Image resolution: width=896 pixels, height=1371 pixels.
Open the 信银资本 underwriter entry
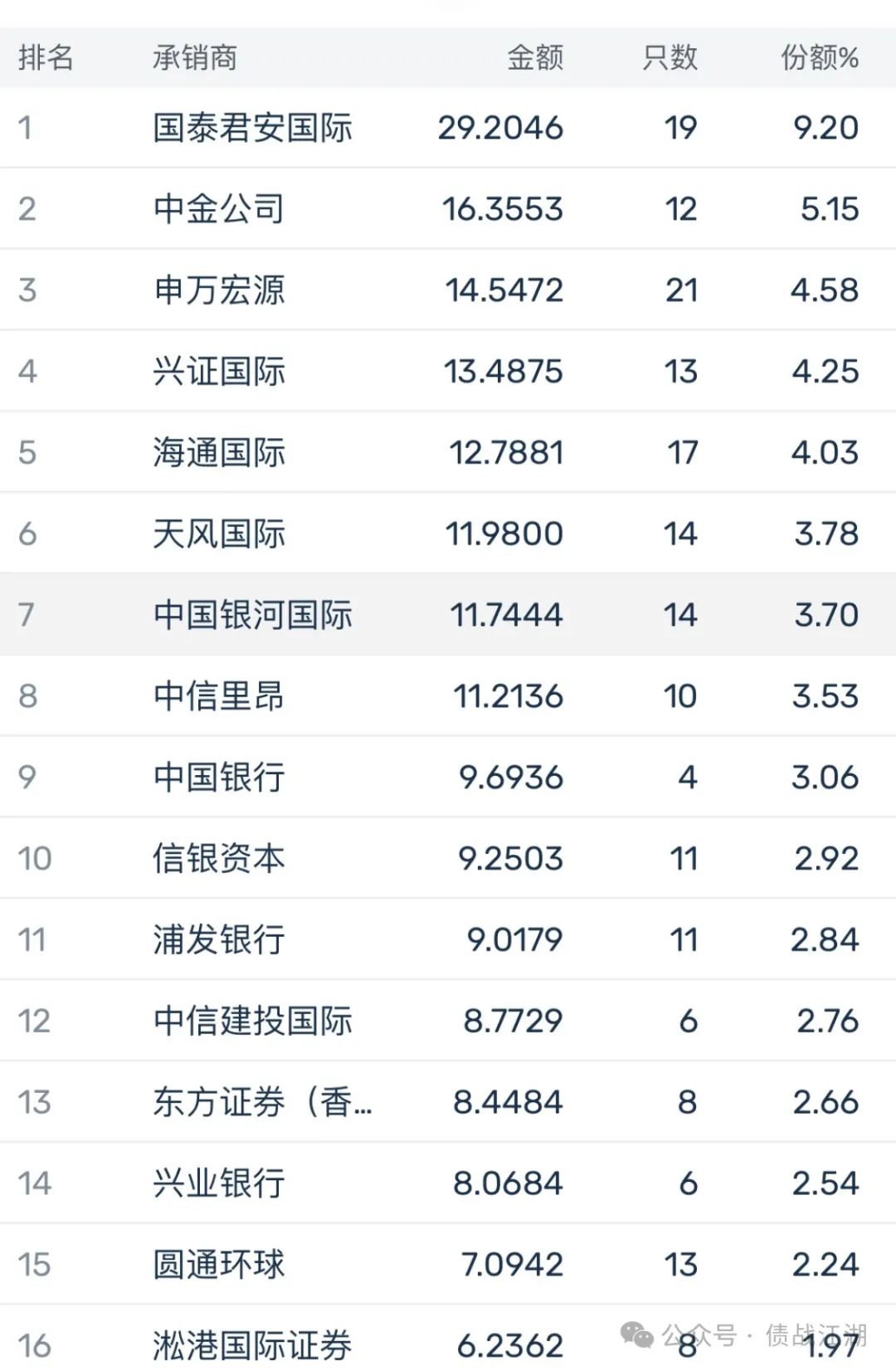pyautogui.click(x=219, y=858)
